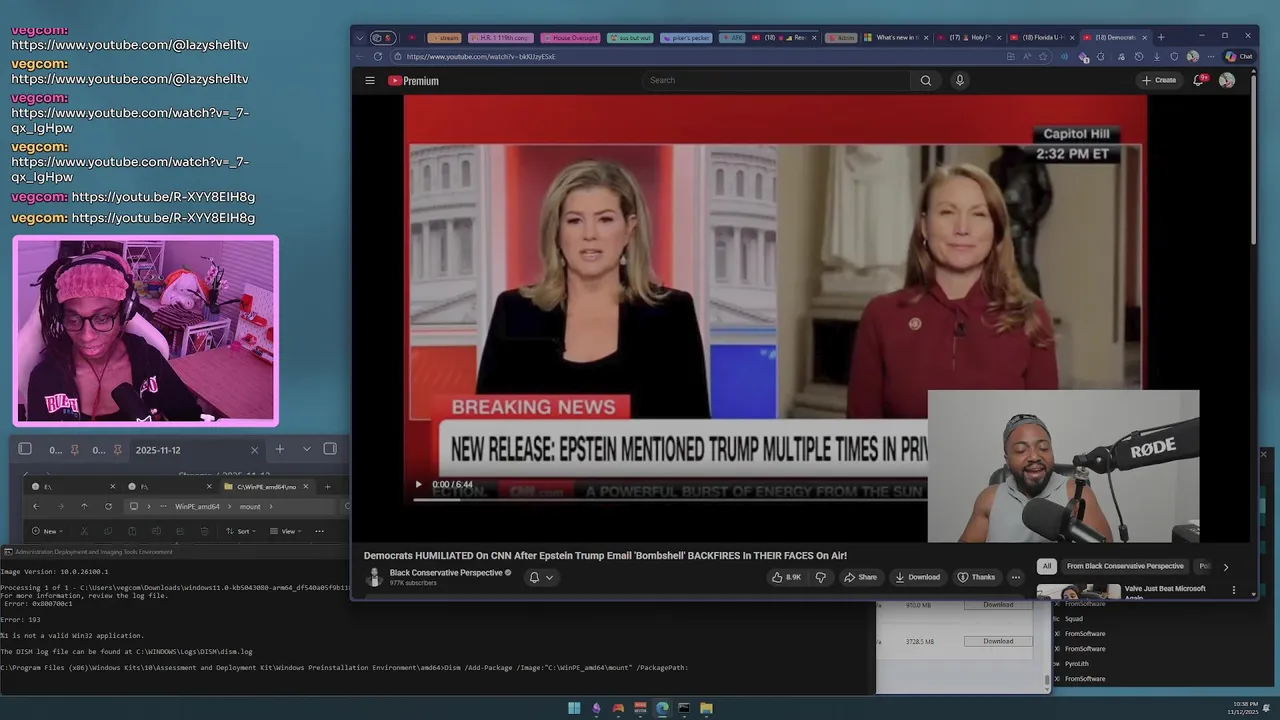Open Black Conservative Perspective channel link
Screen dimensions: 1280x720
446,573
